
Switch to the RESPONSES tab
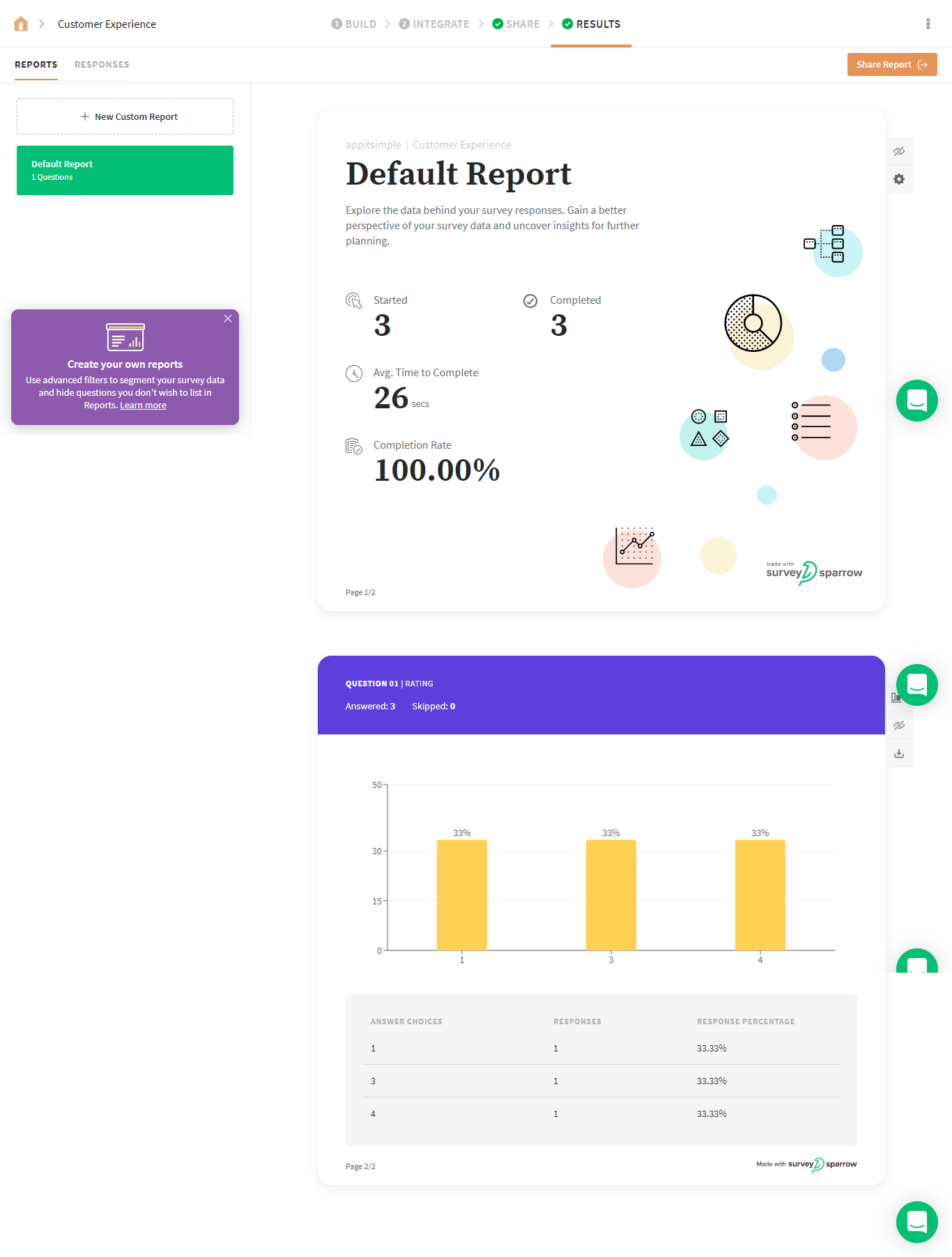click(x=102, y=65)
